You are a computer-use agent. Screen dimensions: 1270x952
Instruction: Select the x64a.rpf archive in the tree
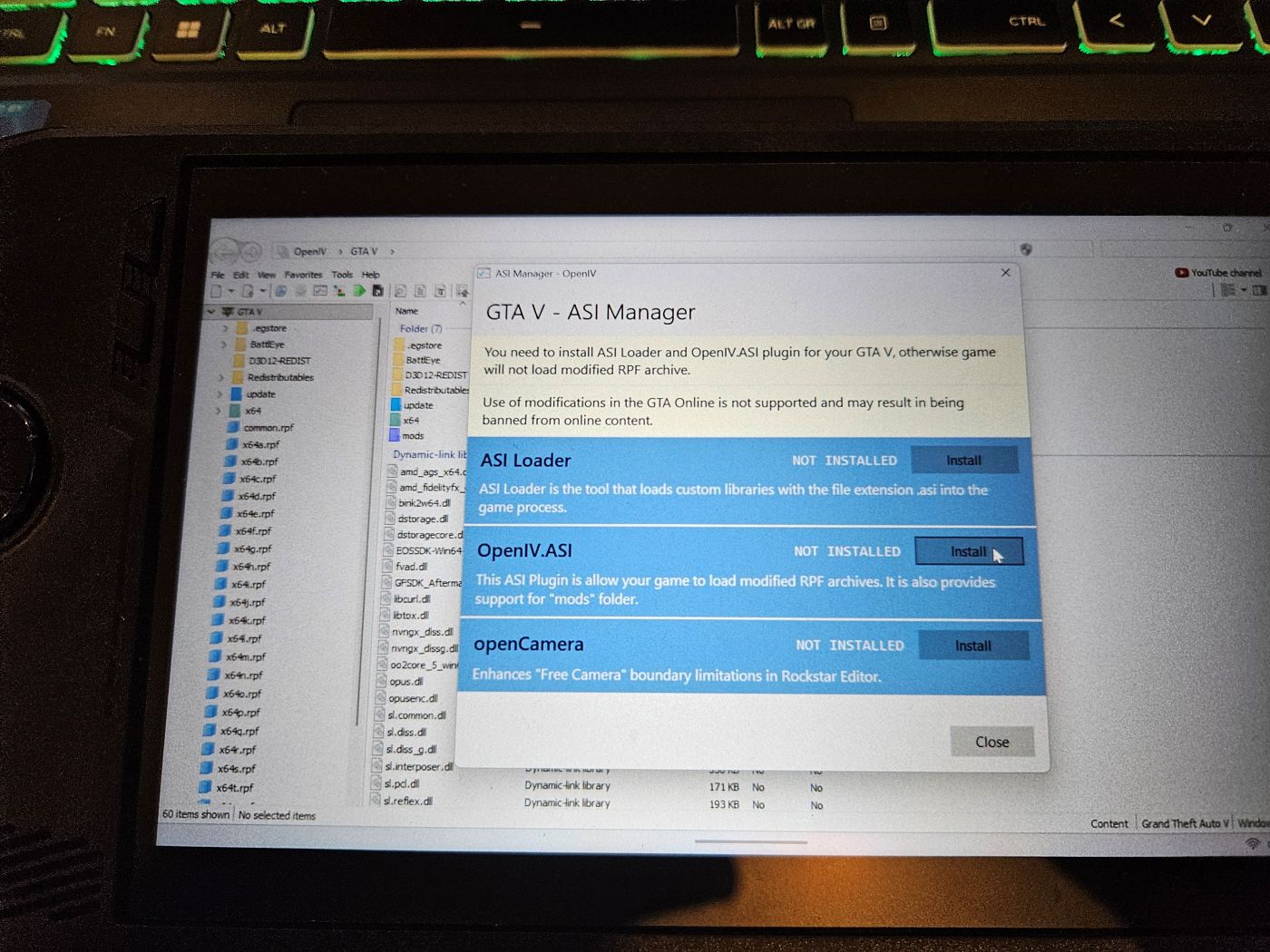[x=259, y=444]
